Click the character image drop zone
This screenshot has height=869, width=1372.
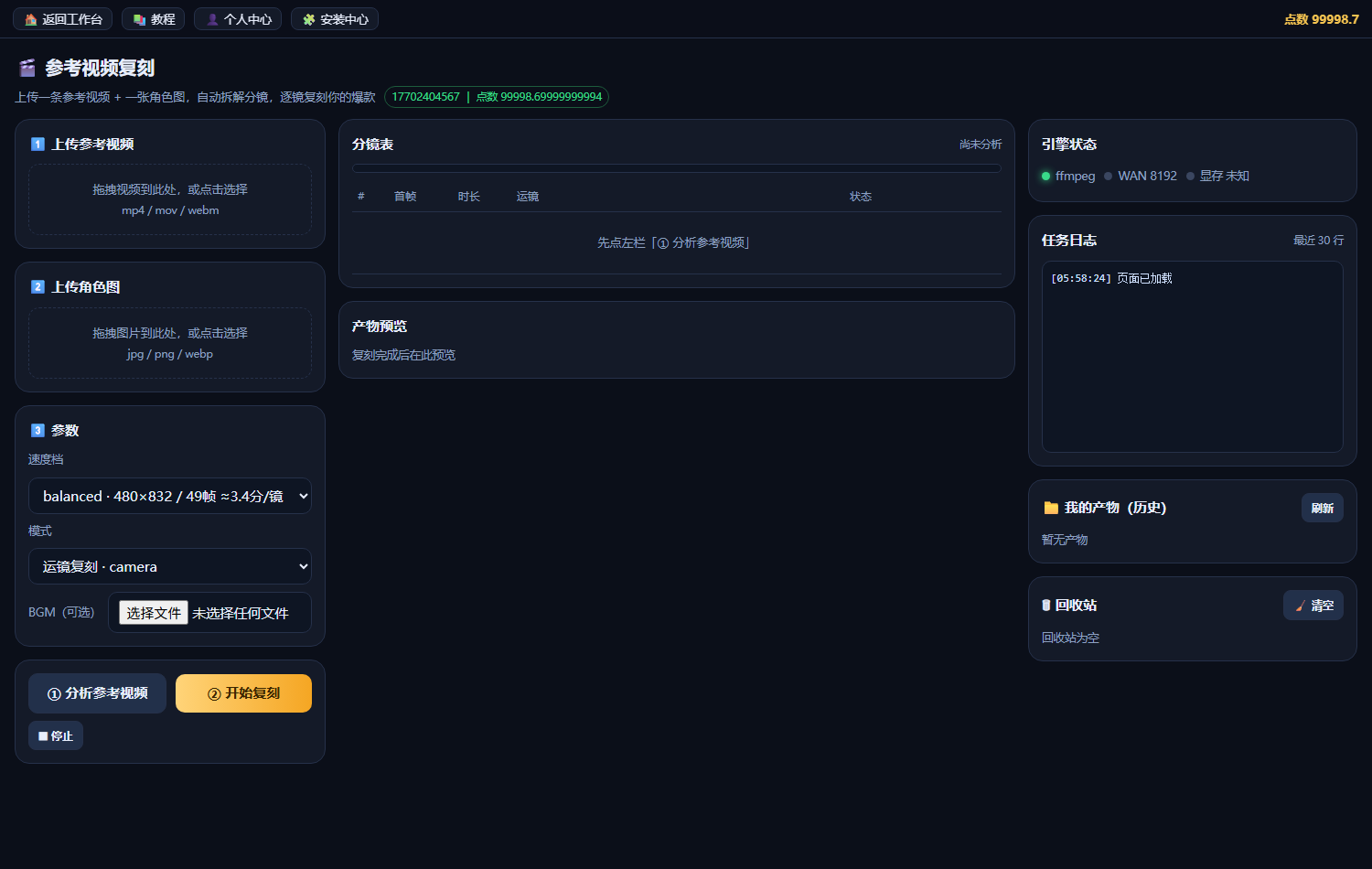point(170,343)
